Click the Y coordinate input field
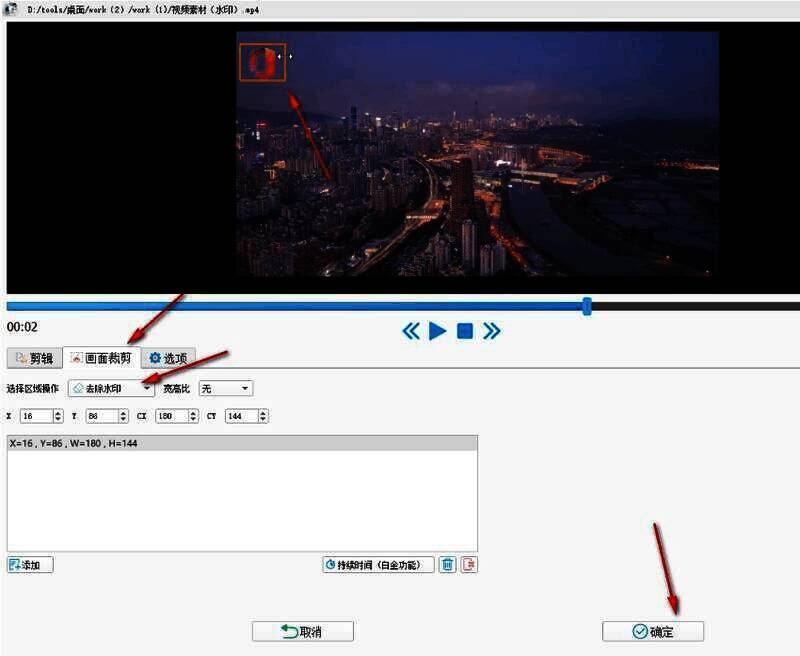Viewport: 800px width, 656px height. tap(100, 416)
